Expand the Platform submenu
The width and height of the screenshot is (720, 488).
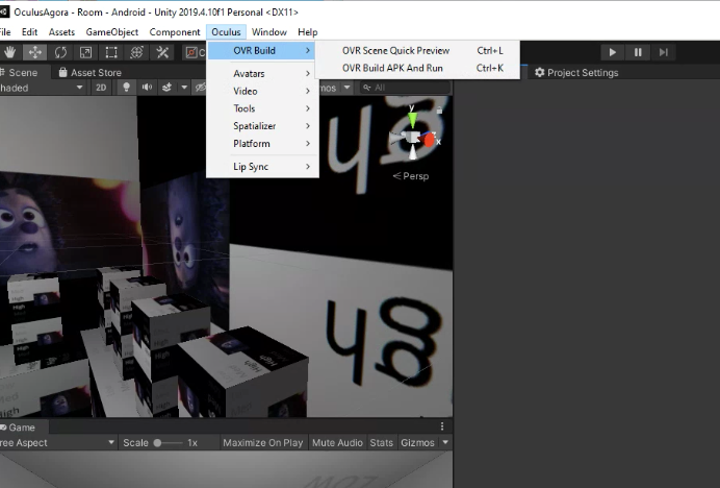coord(262,143)
